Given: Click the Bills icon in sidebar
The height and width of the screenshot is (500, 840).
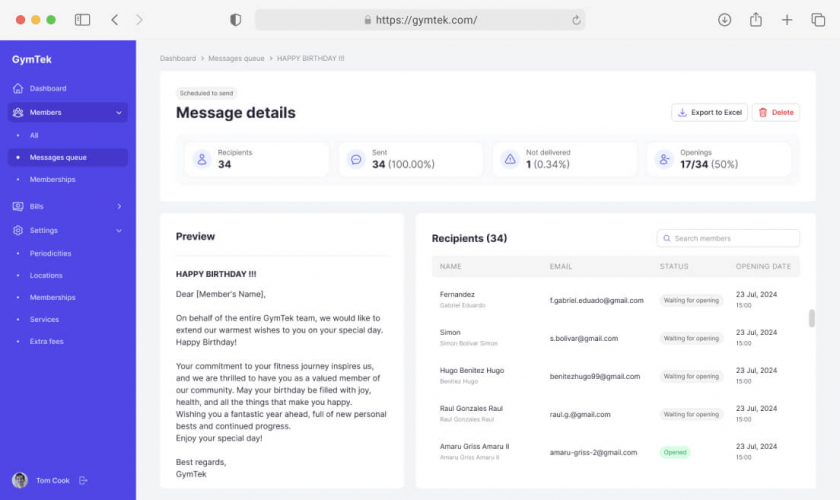Looking at the screenshot, I should (x=18, y=207).
